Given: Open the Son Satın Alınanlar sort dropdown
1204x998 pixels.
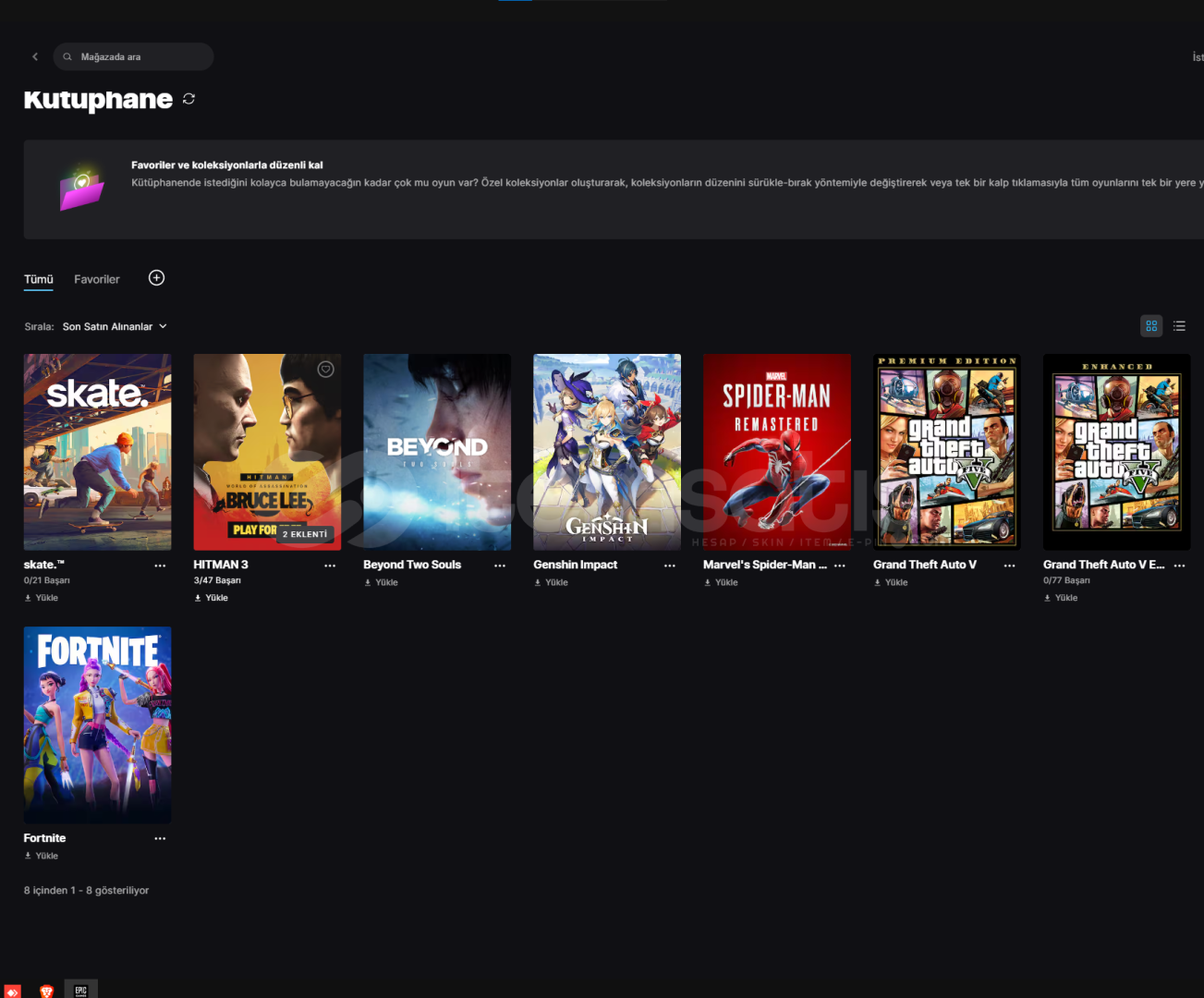Looking at the screenshot, I should 115,326.
